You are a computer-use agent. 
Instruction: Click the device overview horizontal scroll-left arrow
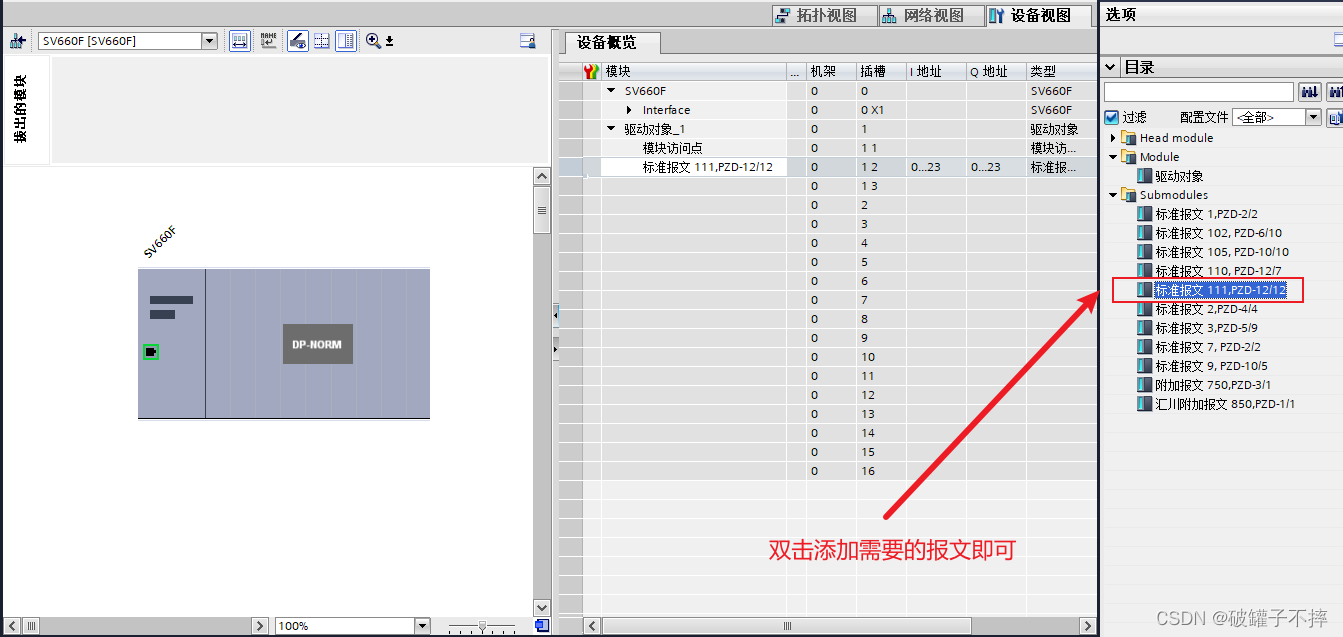click(592, 626)
